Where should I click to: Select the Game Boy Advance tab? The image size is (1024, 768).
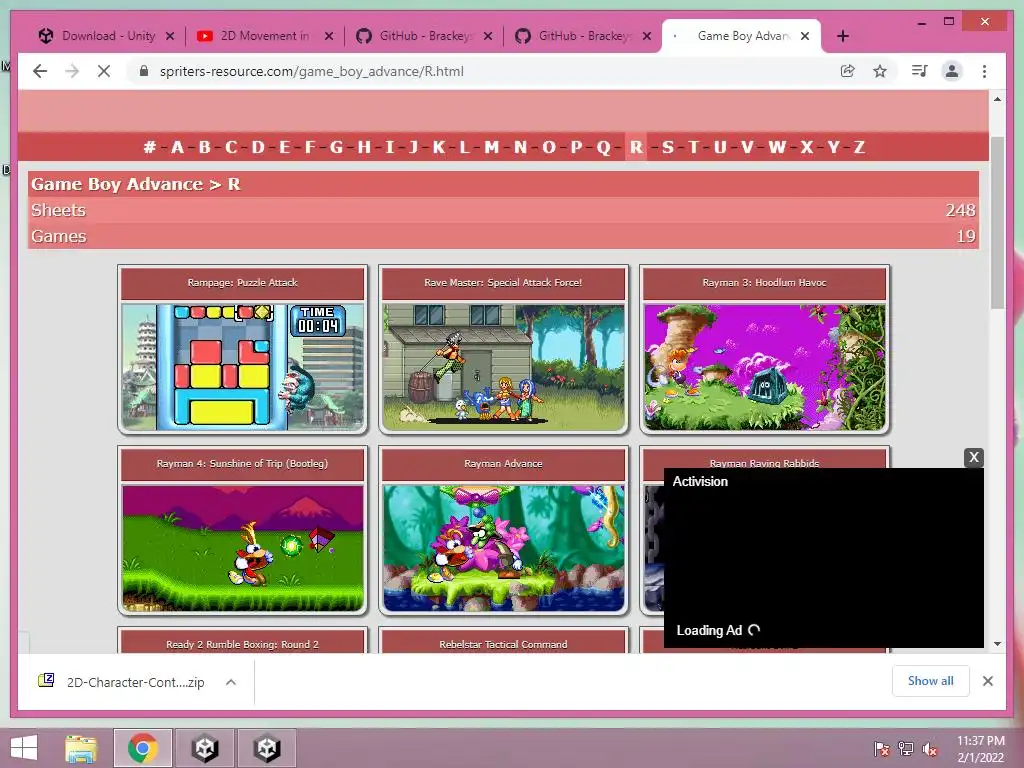[x=741, y=36]
